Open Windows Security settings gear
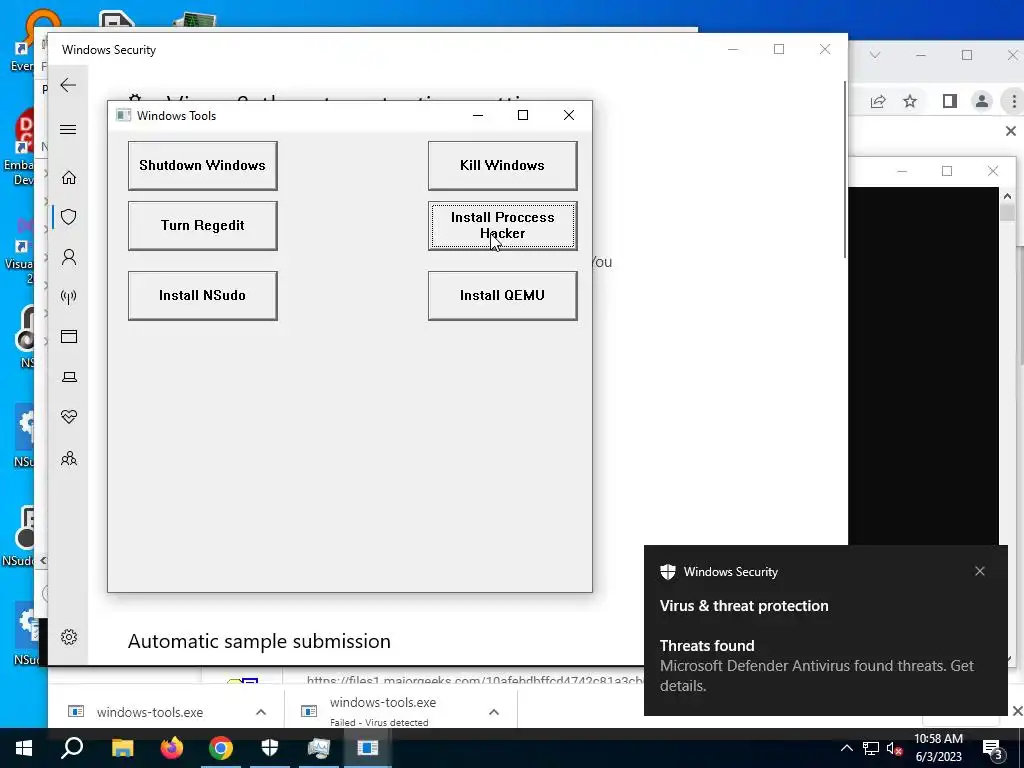This screenshot has width=1024, height=768. 69,637
